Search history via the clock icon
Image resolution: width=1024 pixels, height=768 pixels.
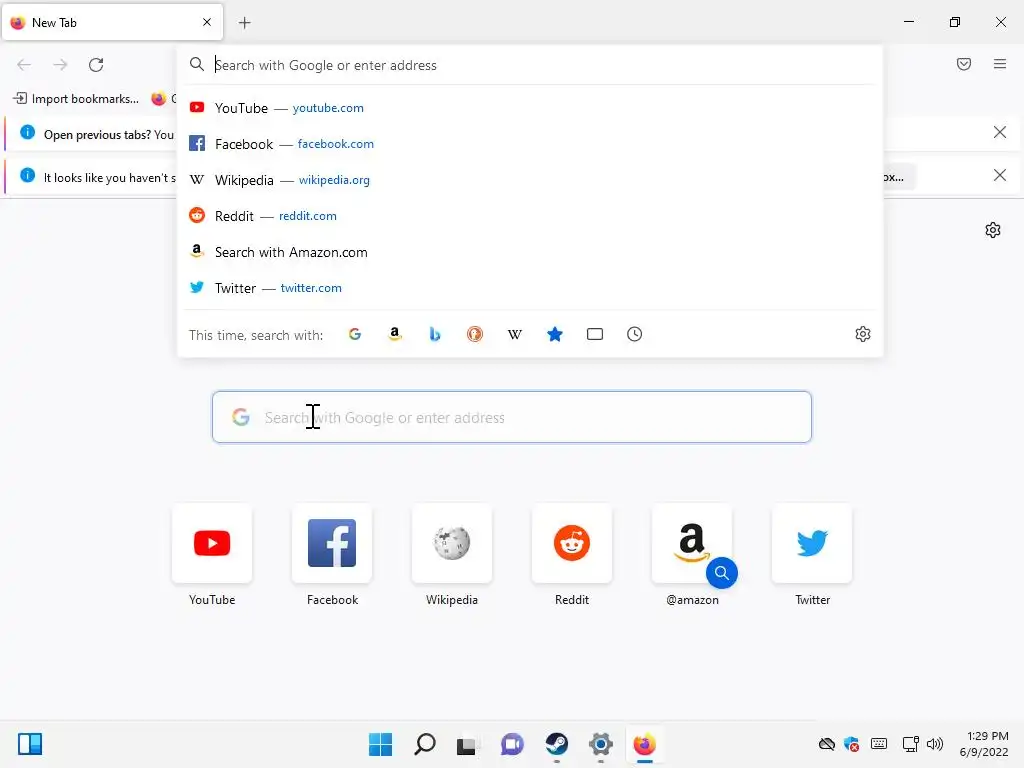(635, 334)
